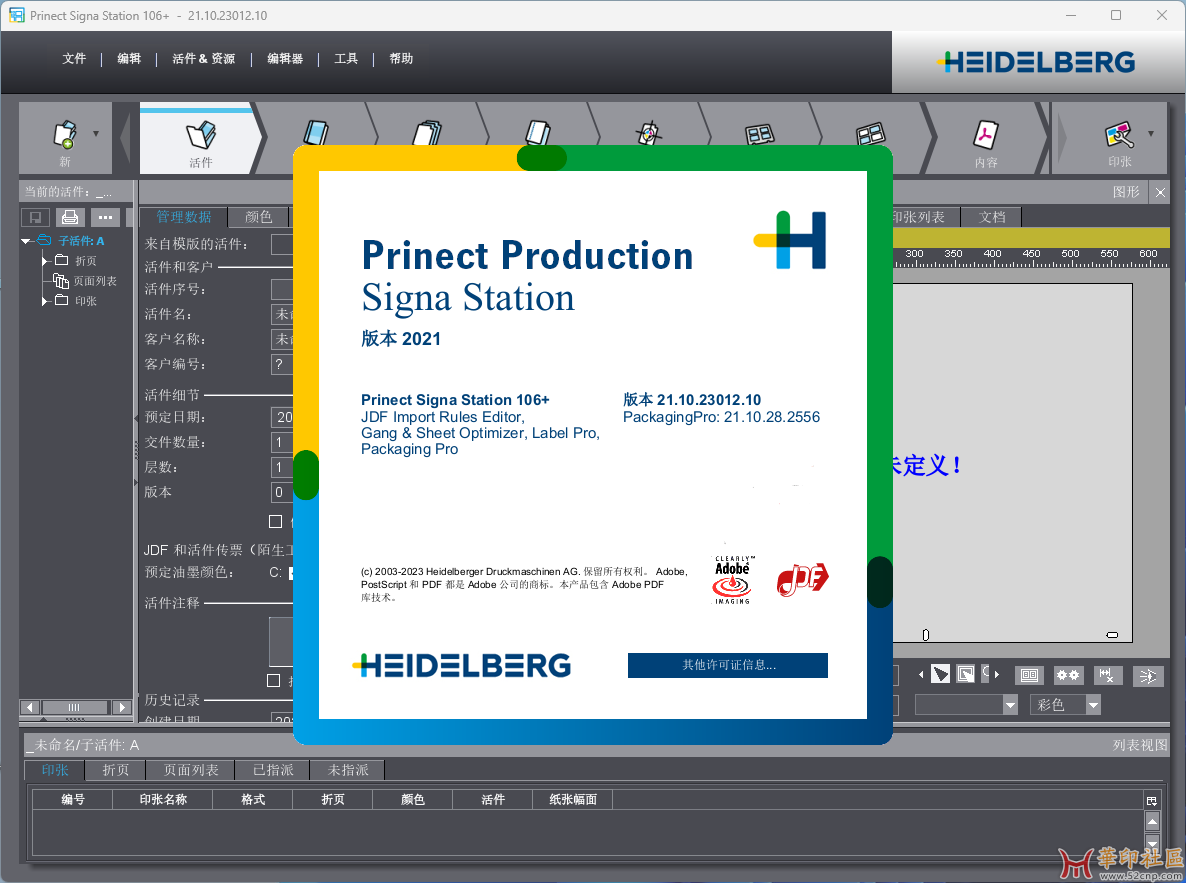Tick the checkbox above 历史记录
The height and width of the screenshot is (883, 1186).
coord(273,681)
